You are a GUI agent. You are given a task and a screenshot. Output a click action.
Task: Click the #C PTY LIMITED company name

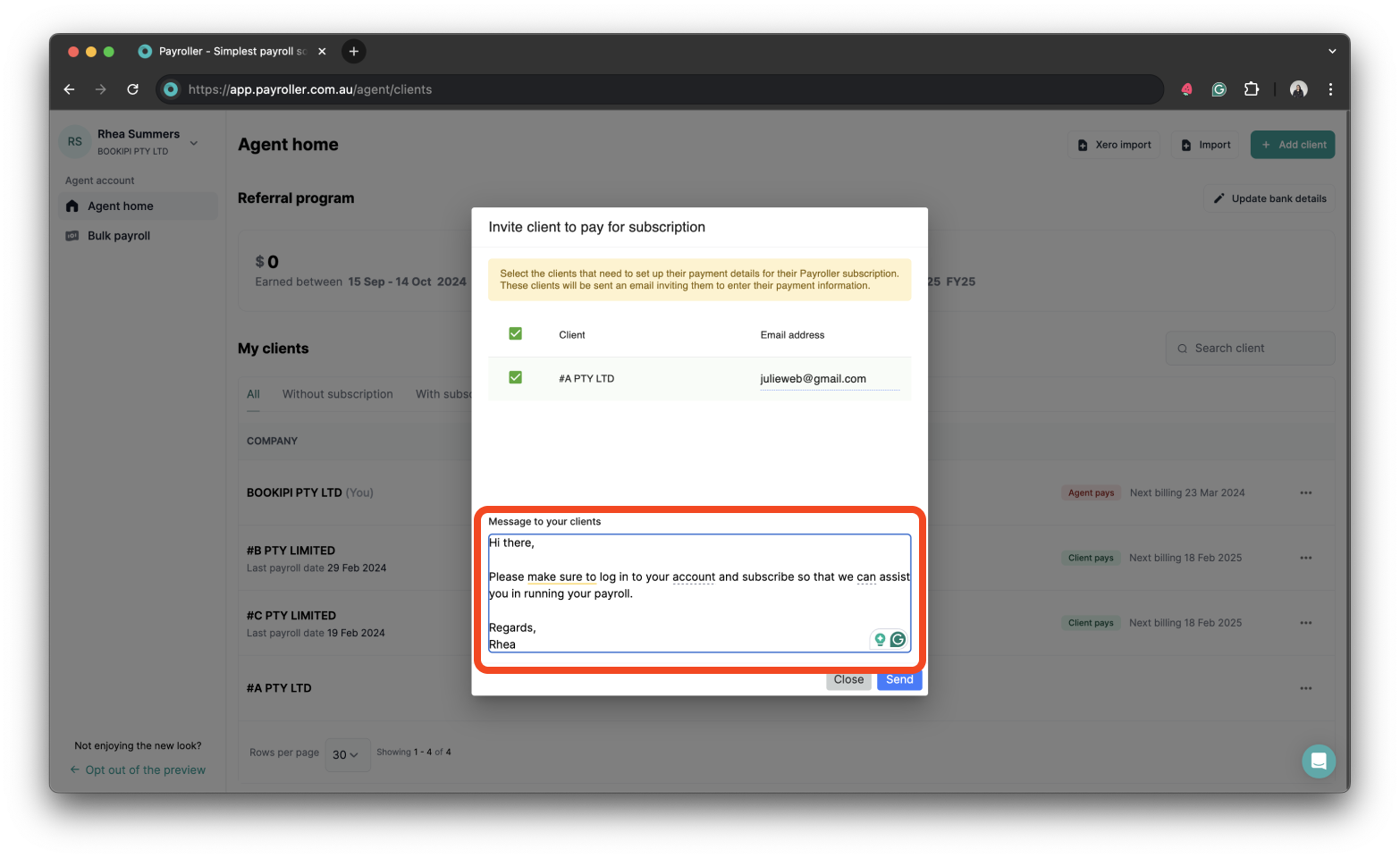coord(291,616)
